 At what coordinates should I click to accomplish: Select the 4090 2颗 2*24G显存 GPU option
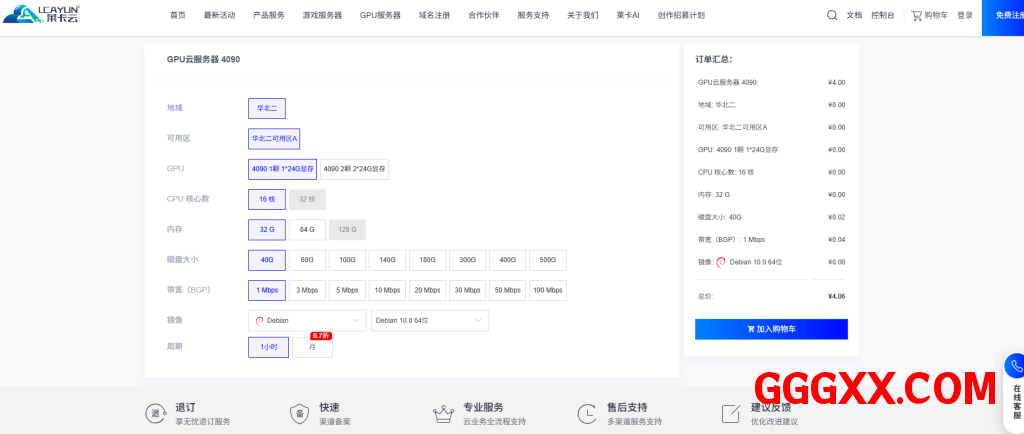tap(354, 169)
